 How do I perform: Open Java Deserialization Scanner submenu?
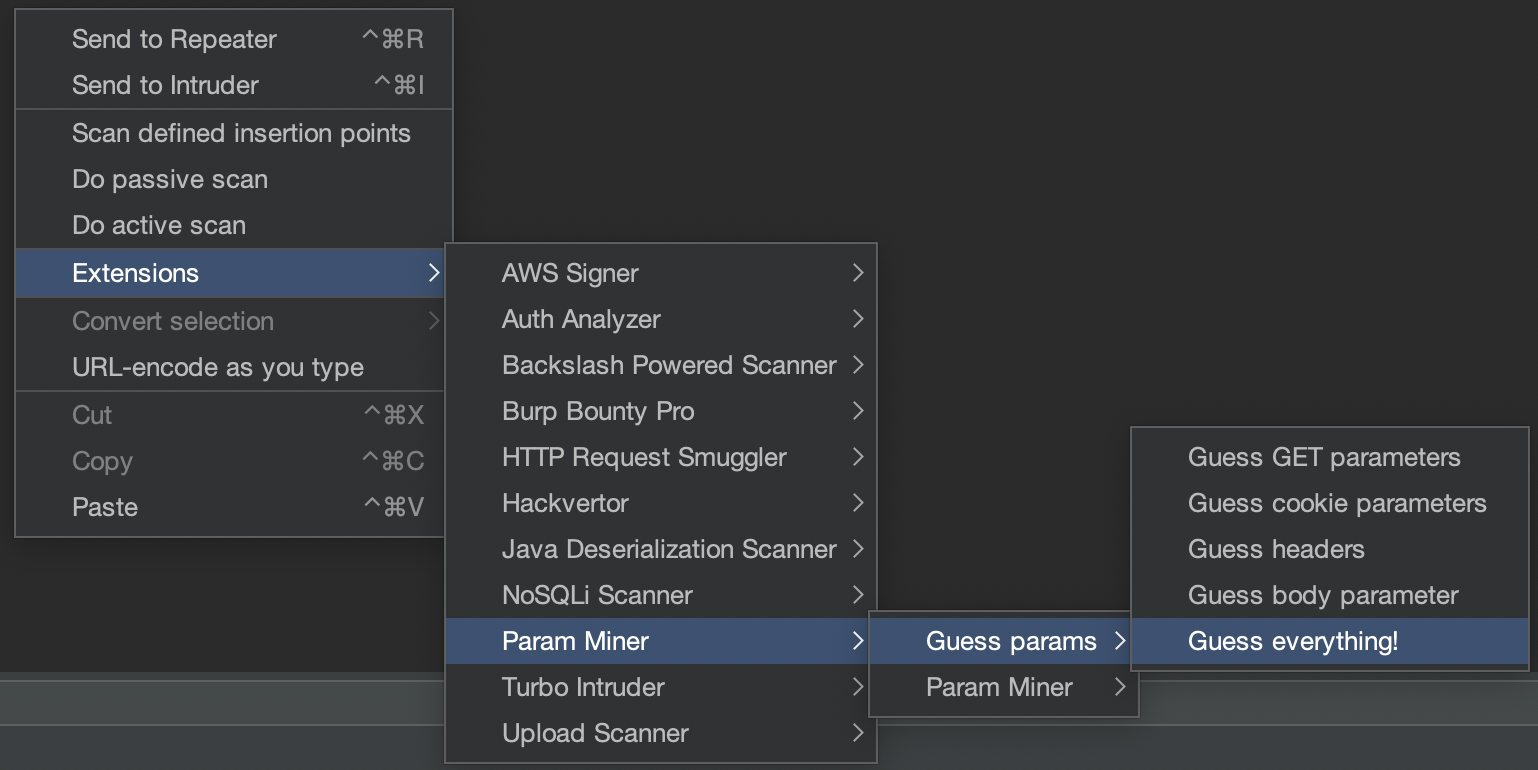[x=661, y=549]
